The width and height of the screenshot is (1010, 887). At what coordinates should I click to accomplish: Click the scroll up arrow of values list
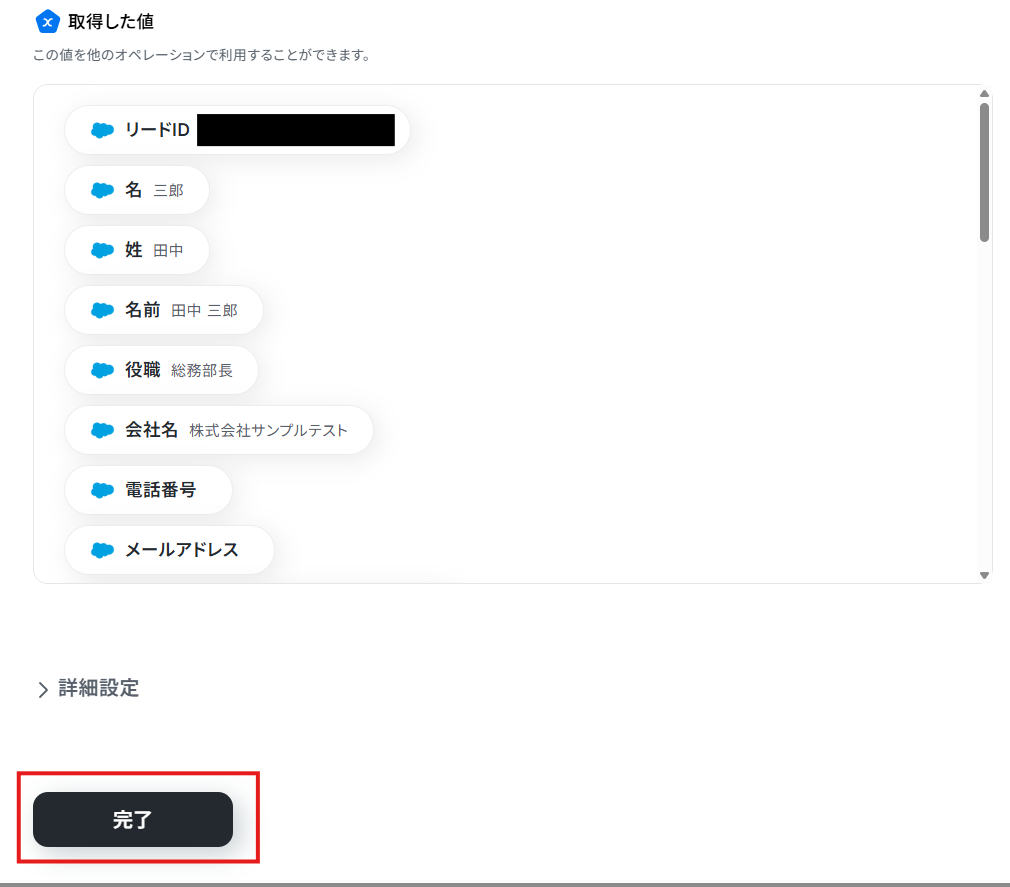pyautogui.click(x=984, y=94)
